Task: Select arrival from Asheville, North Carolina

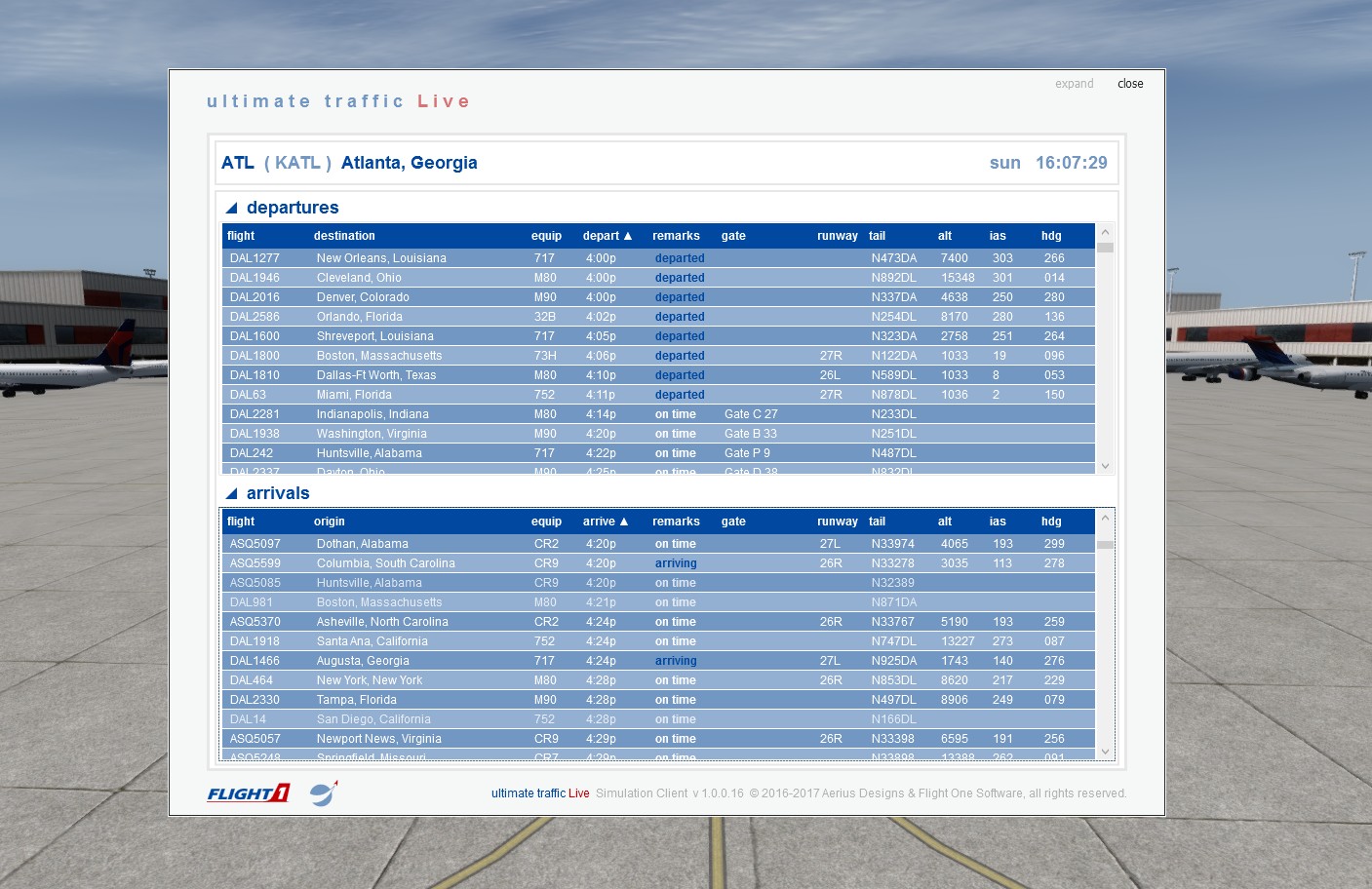Action: pos(658,622)
